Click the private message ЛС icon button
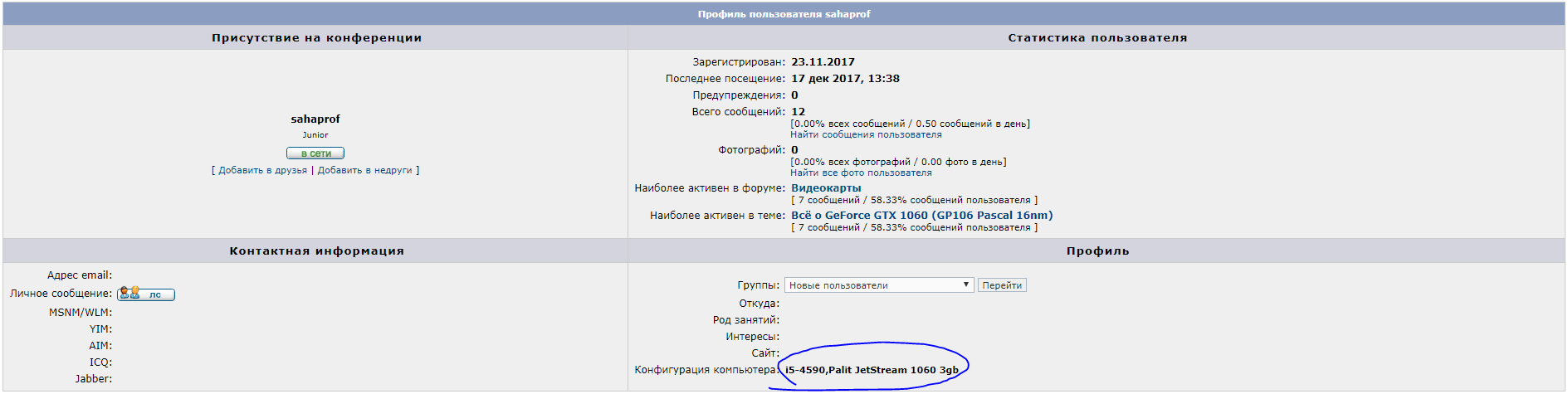Screen dimensions: 1568x394 pos(146,294)
